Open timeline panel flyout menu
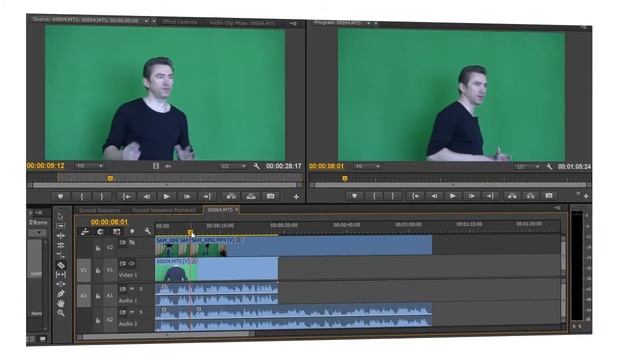640x360 pixels. [x=557, y=208]
